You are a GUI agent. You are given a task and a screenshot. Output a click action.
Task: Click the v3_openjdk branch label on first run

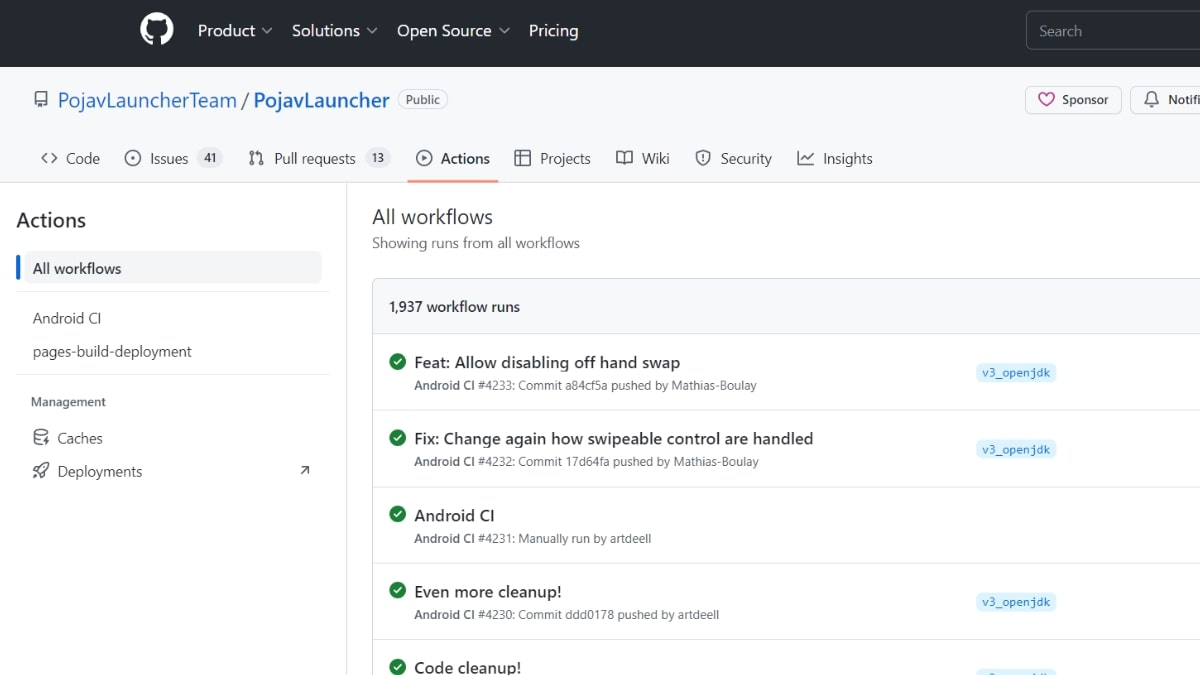click(x=1016, y=373)
